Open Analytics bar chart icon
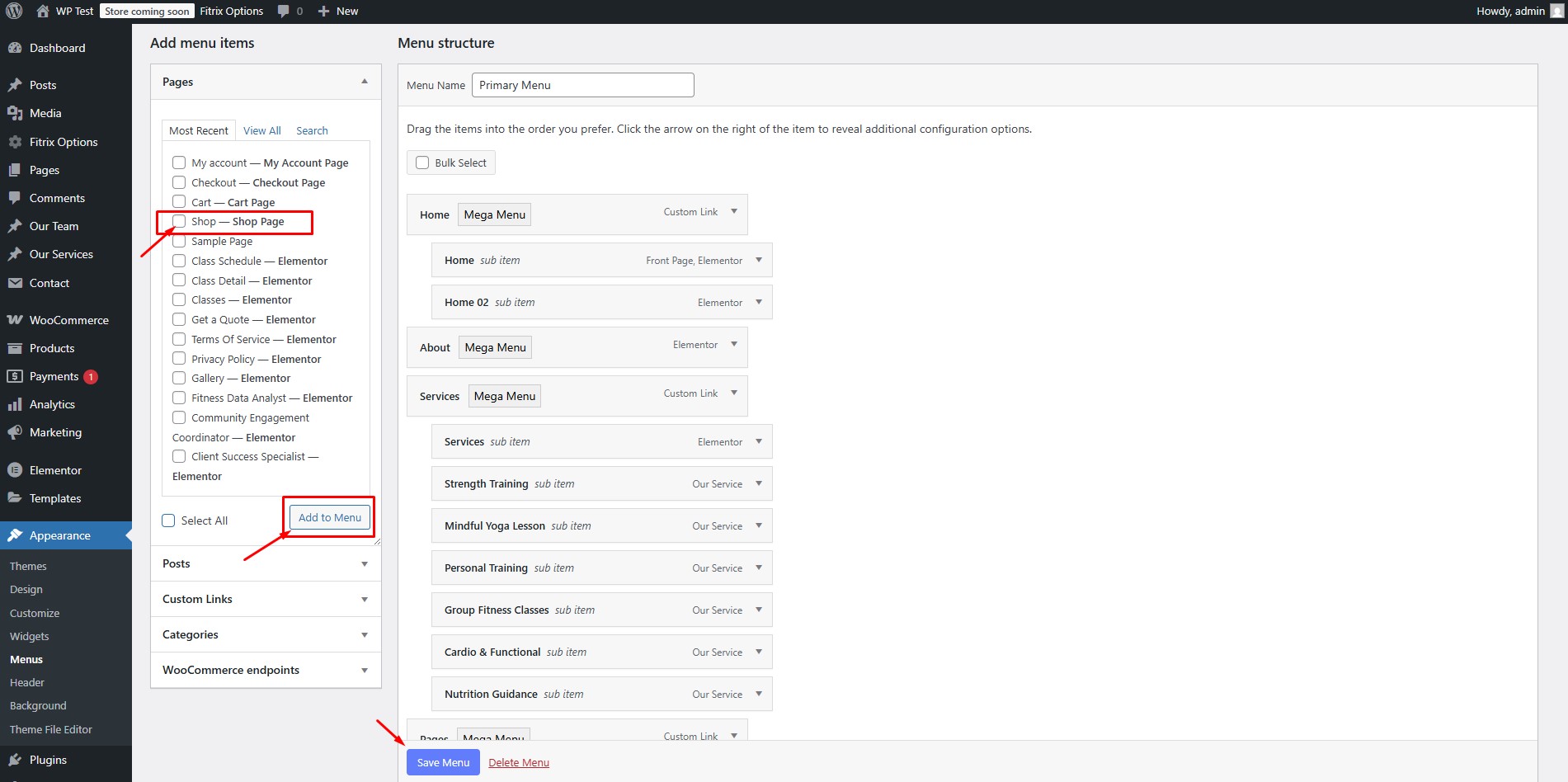Screen dimensions: 1568x782 [15, 404]
